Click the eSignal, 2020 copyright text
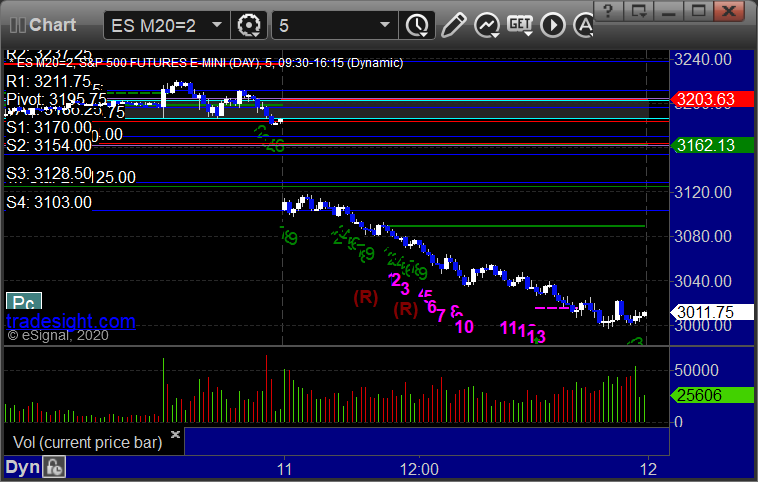 click(x=58, y=336)
